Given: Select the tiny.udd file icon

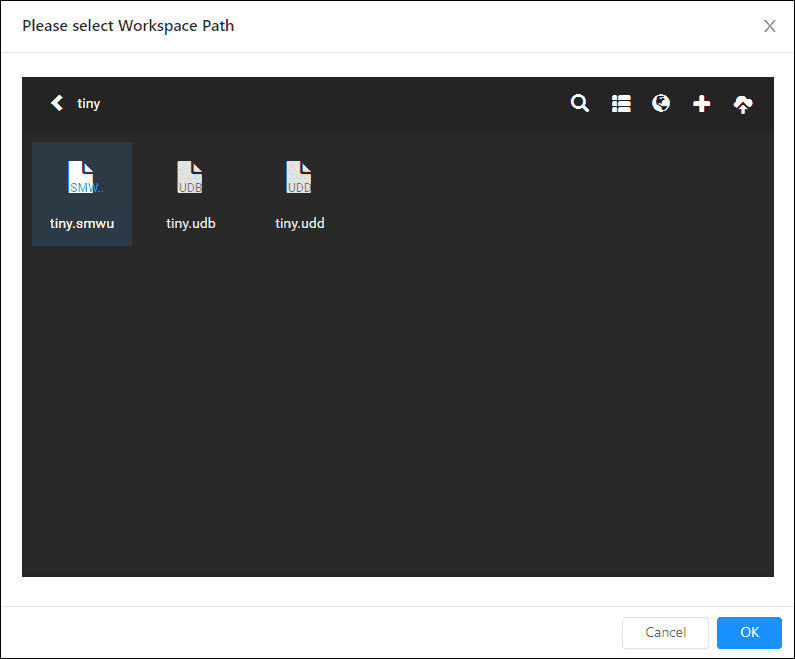Looking at the screenshot, I should click(x=299, y=178).
